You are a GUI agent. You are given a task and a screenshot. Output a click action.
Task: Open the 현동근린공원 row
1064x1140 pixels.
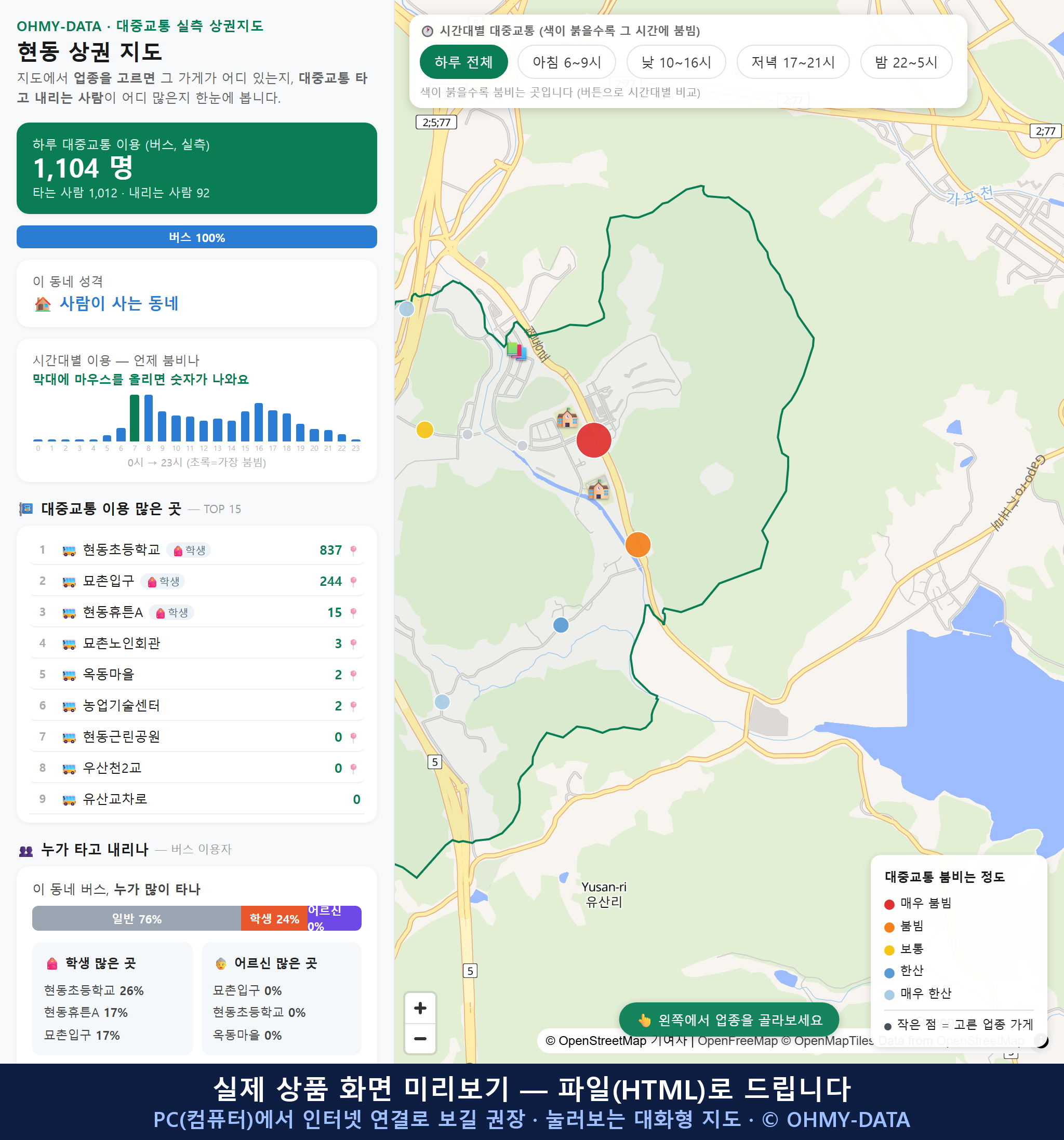coord(197,736)
